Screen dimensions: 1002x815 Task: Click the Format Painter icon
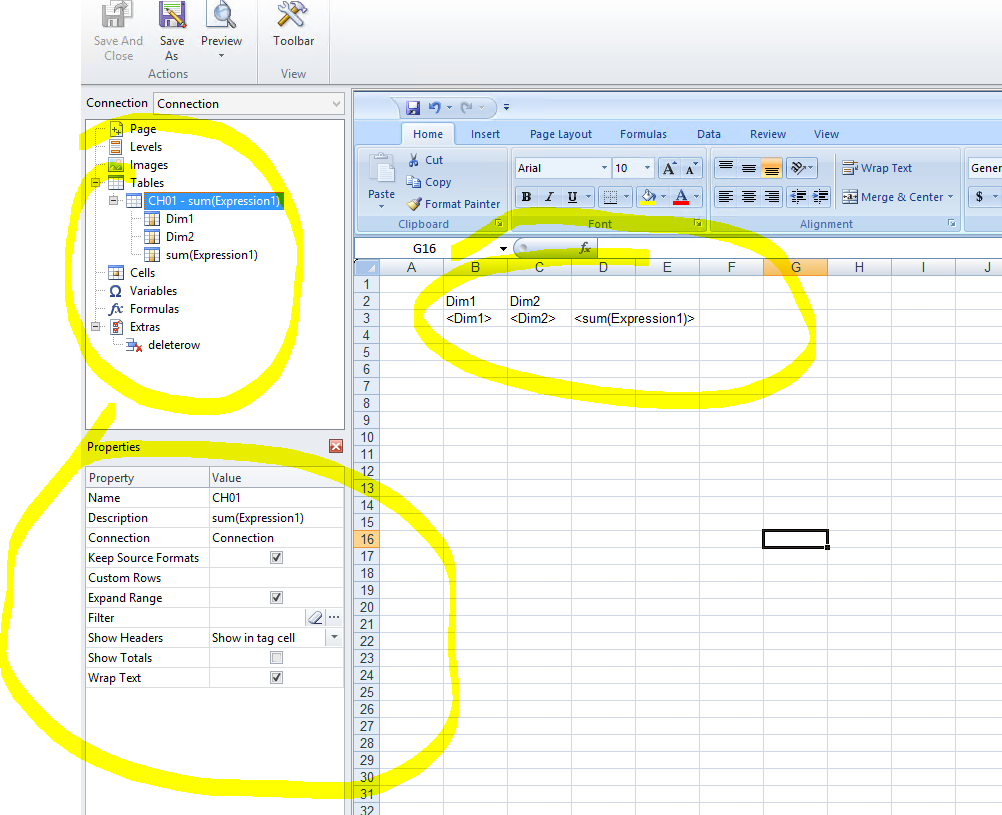point(415,204)
